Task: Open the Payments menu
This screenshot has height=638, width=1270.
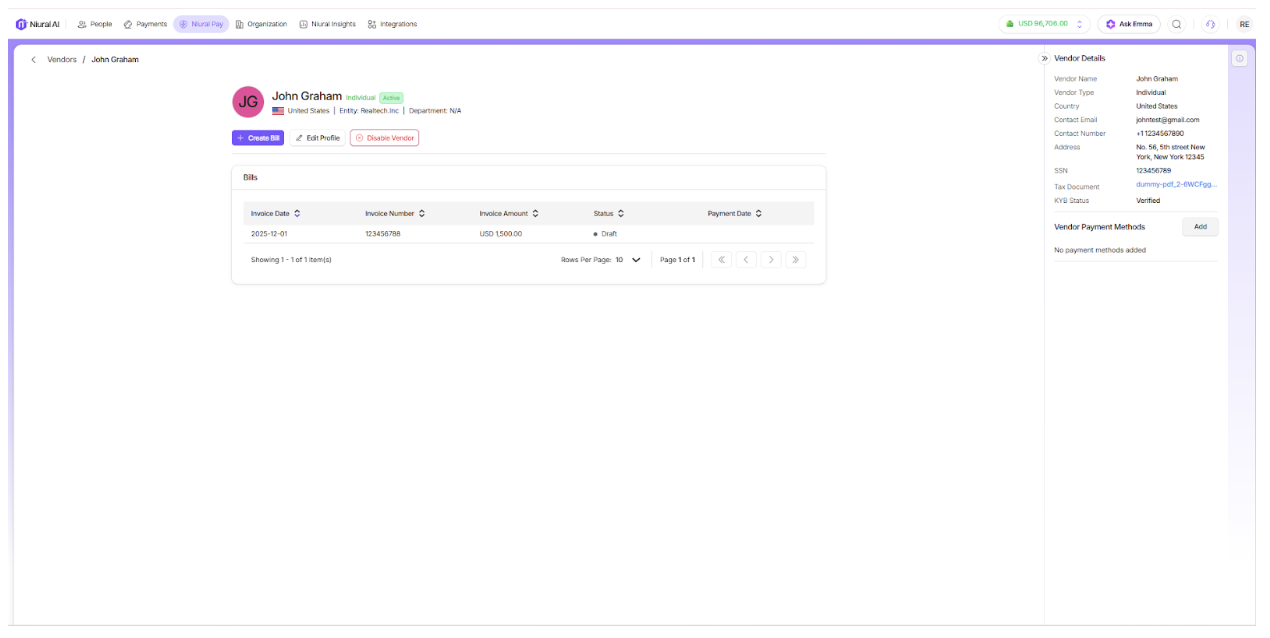Action: 145,24
